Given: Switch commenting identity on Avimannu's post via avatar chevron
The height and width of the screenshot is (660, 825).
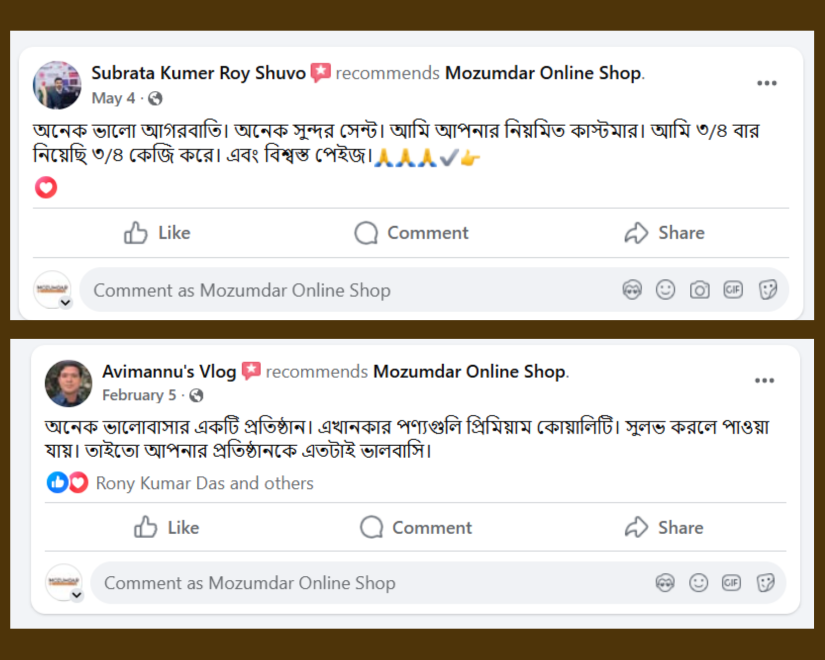Looking at the screenshot, I should click(x=76, y=595).
